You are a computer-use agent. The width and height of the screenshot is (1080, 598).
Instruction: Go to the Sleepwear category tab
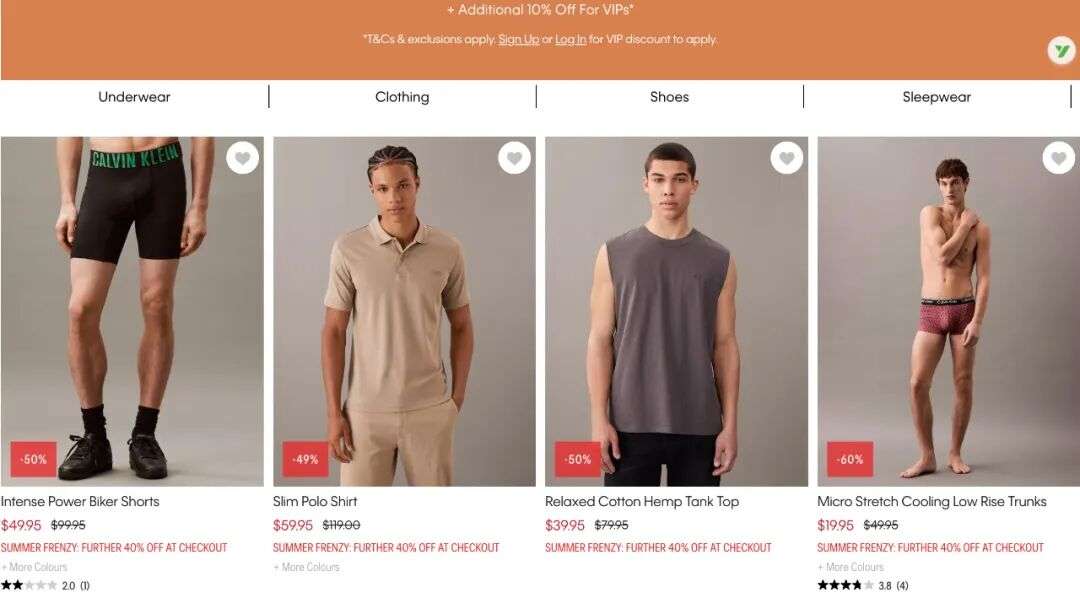pos(937,97)
